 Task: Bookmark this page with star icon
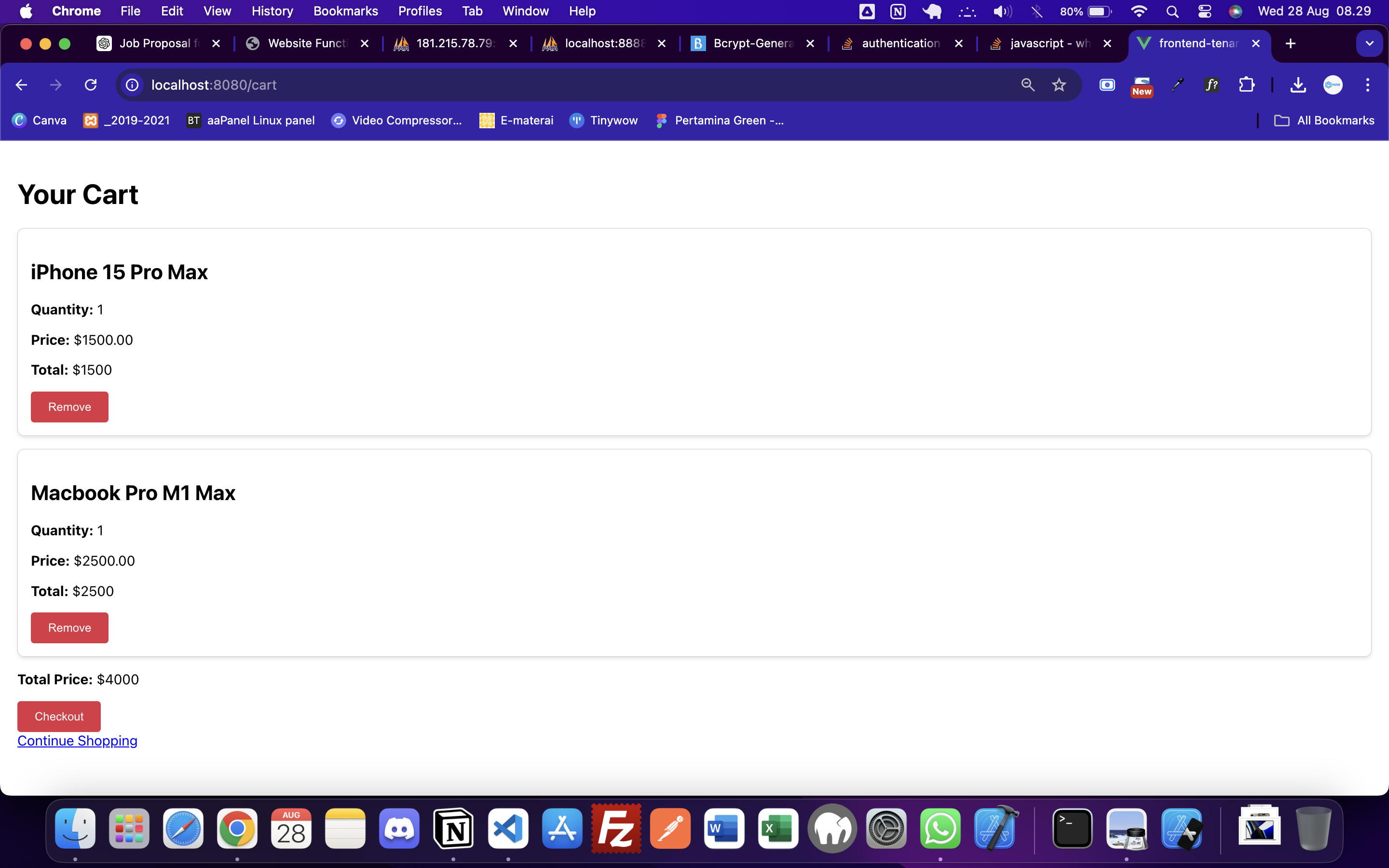point(1059,85)
